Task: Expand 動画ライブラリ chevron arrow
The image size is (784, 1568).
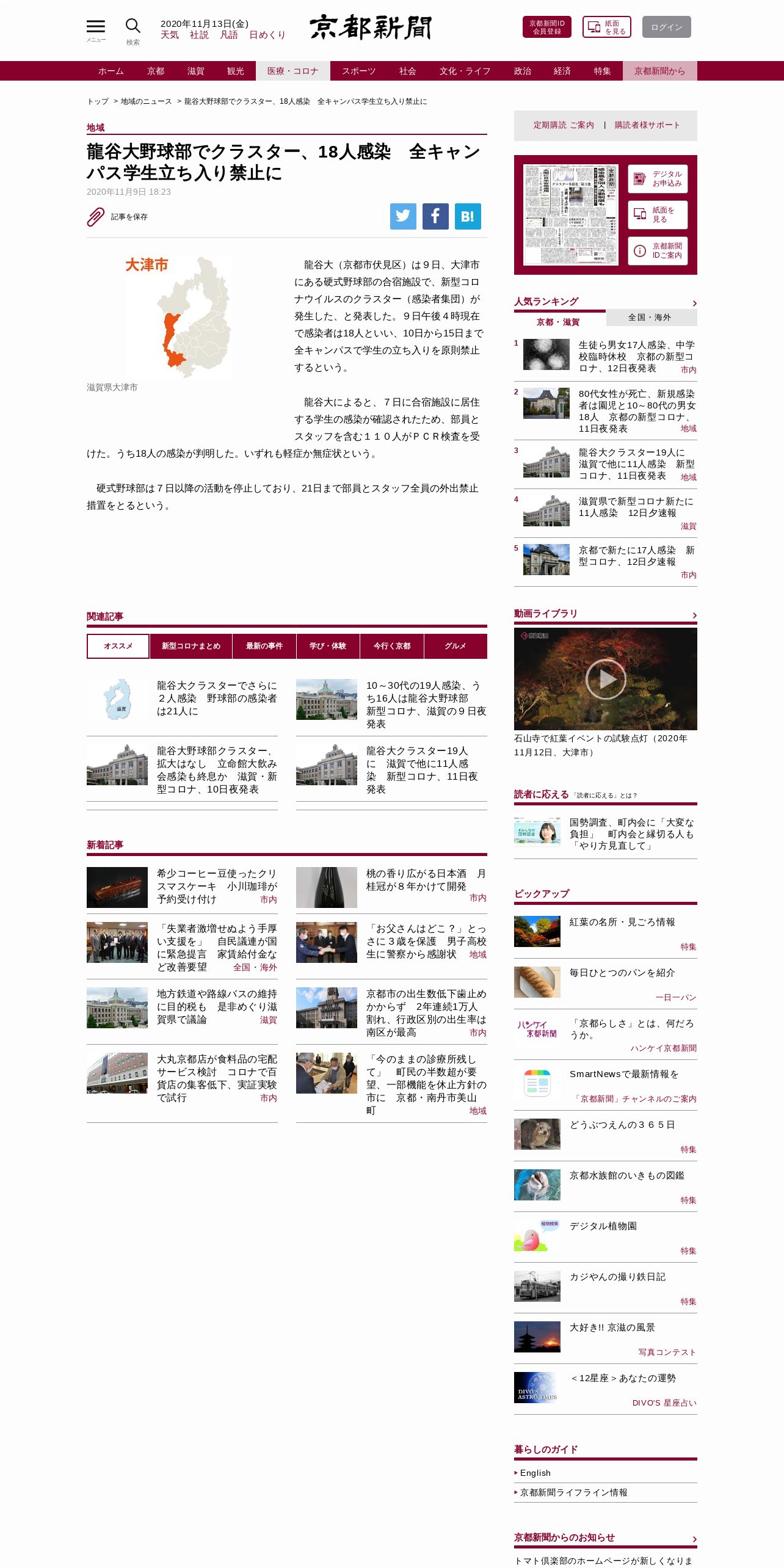Action: pos(694,615)
